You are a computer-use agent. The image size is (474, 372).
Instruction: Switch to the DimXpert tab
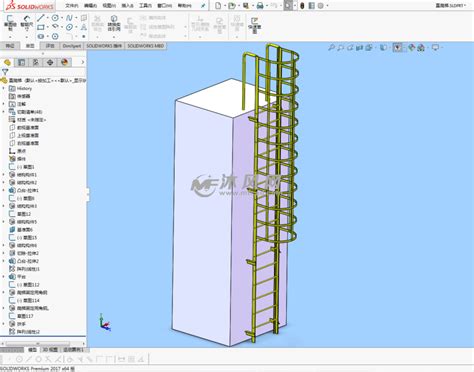(x=72, y=46)
